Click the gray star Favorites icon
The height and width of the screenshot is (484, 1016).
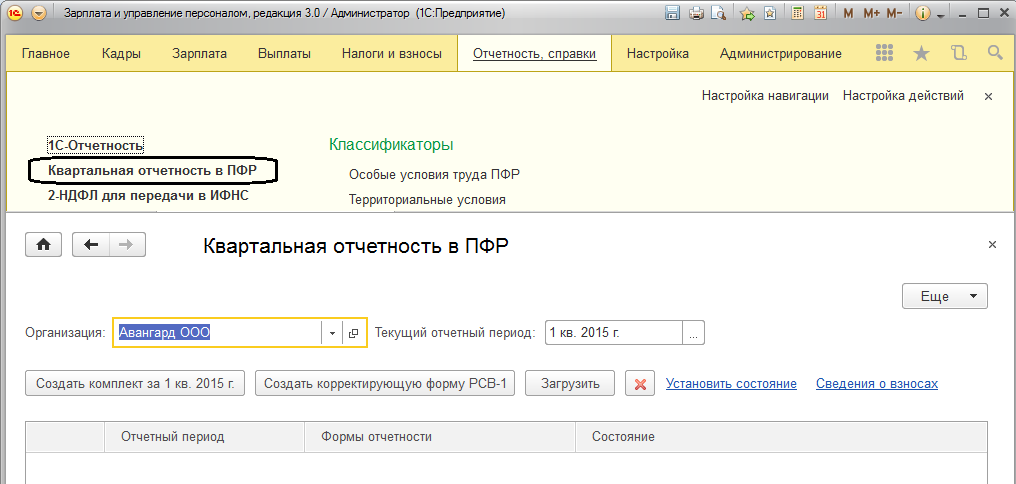coord(921,53)
